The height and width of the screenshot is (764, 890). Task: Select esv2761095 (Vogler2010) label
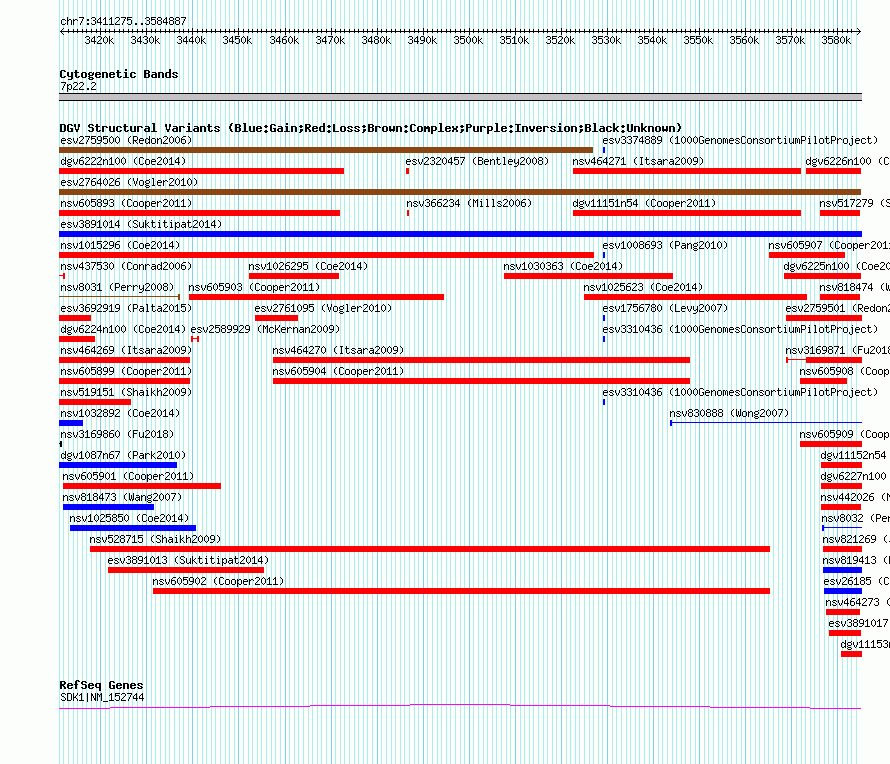pyautogui.click(x=323, y=308)
